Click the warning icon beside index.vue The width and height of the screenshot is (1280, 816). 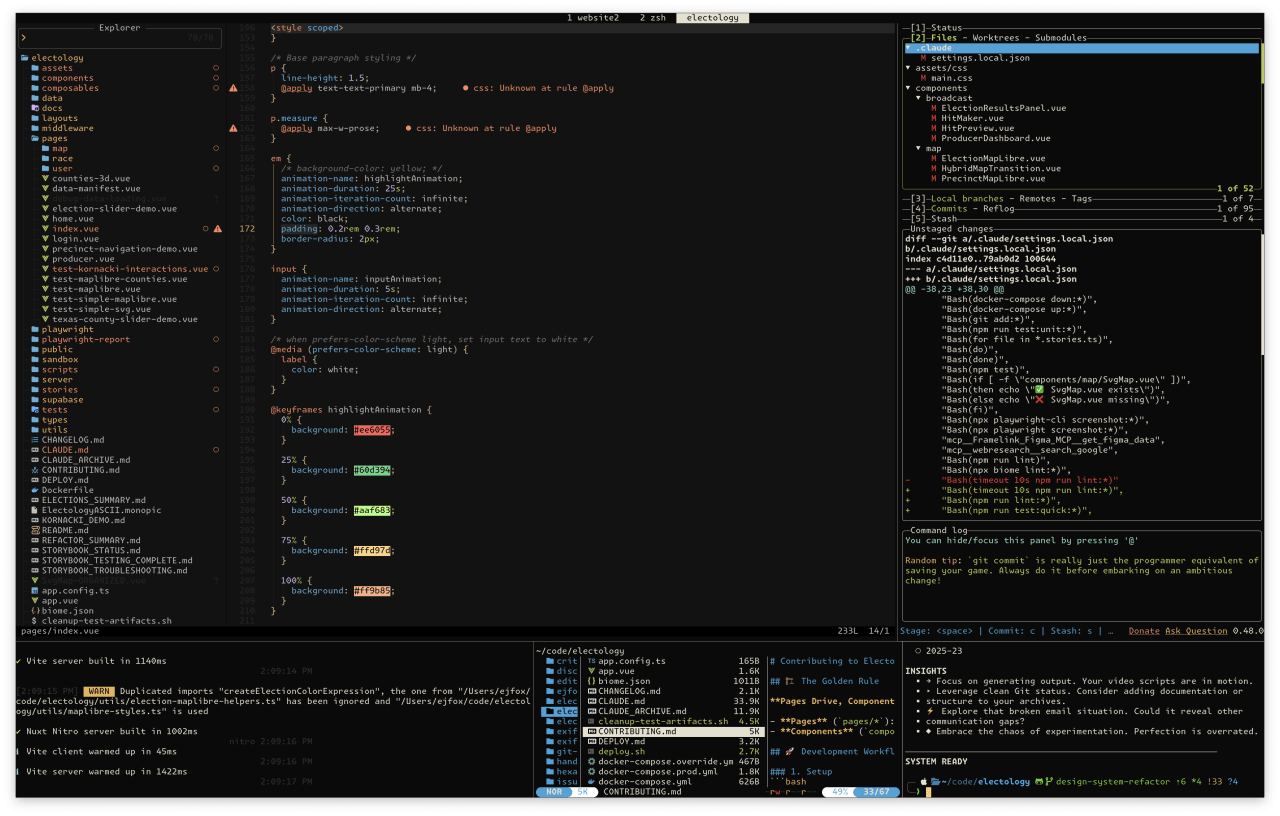click(218, 228)
